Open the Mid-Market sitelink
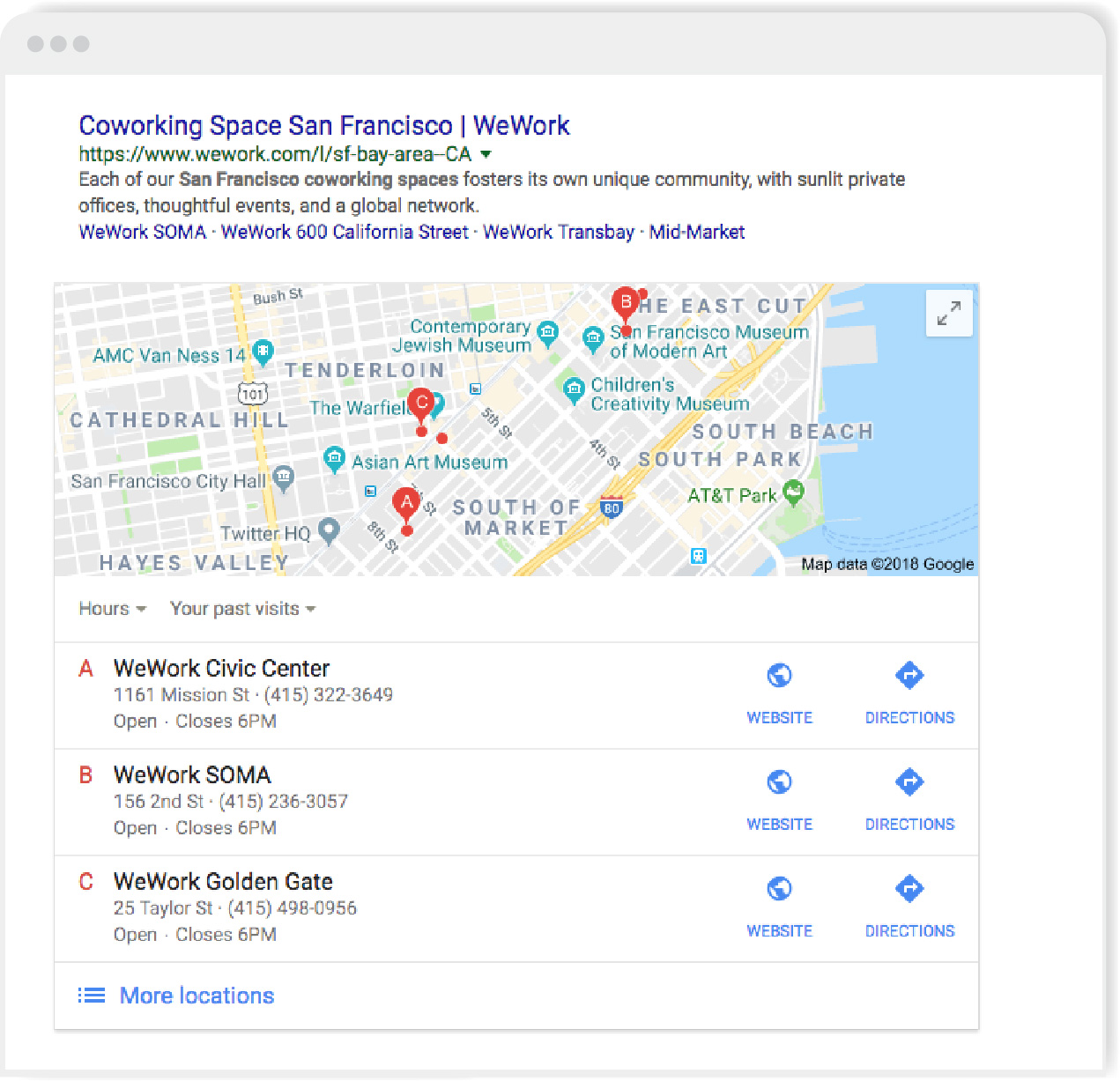This screenshot has width=1120, height=1081. tap(697, 233)
